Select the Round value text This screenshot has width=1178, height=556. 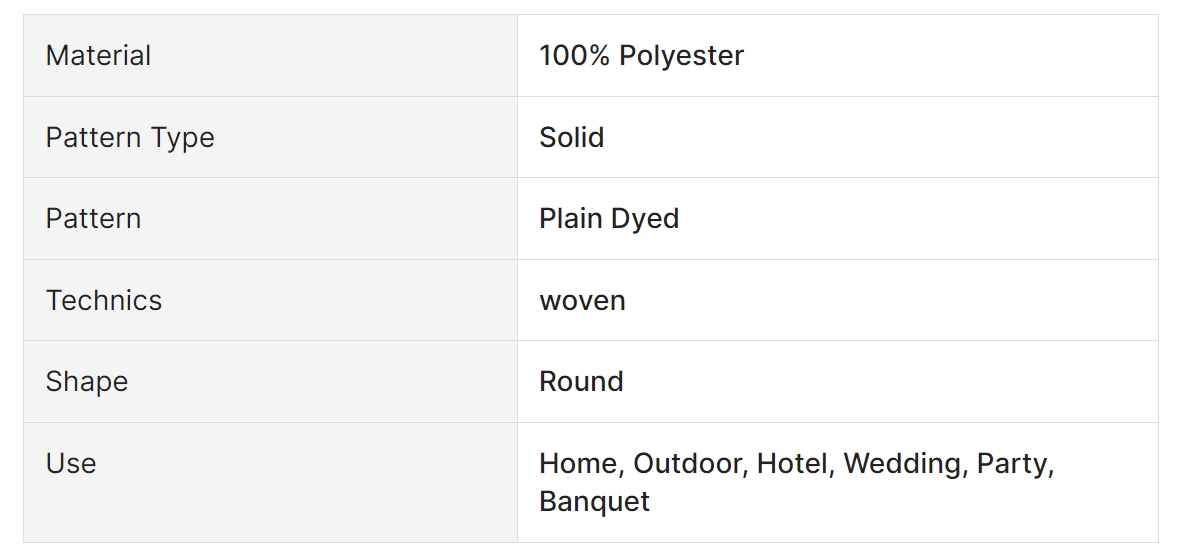click(581, 382)
